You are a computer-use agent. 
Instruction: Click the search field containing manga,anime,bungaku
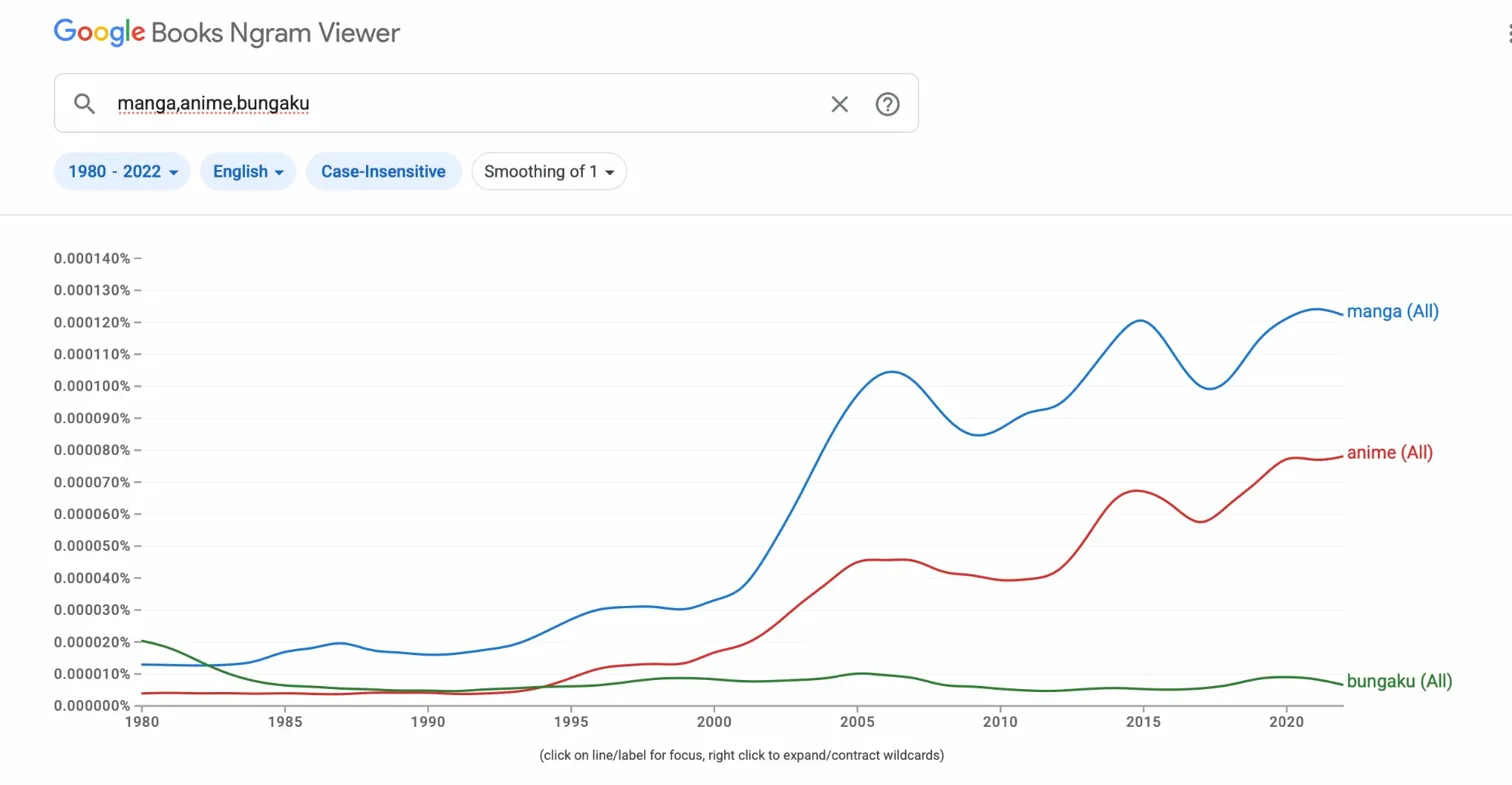tap(400, 103)
